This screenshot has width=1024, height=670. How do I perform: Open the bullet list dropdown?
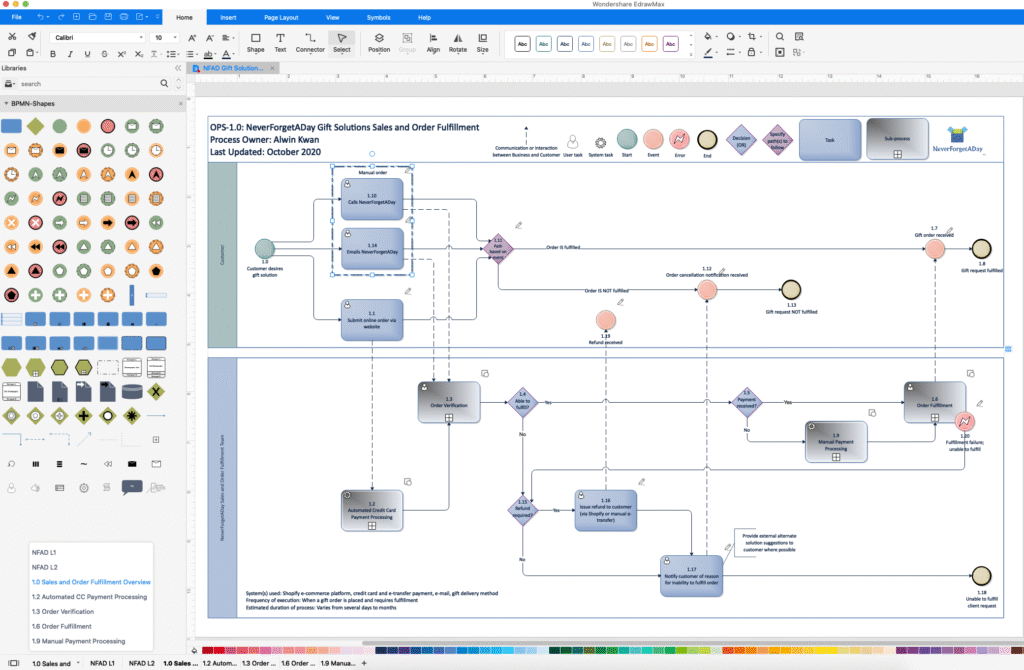click(191, 54)
